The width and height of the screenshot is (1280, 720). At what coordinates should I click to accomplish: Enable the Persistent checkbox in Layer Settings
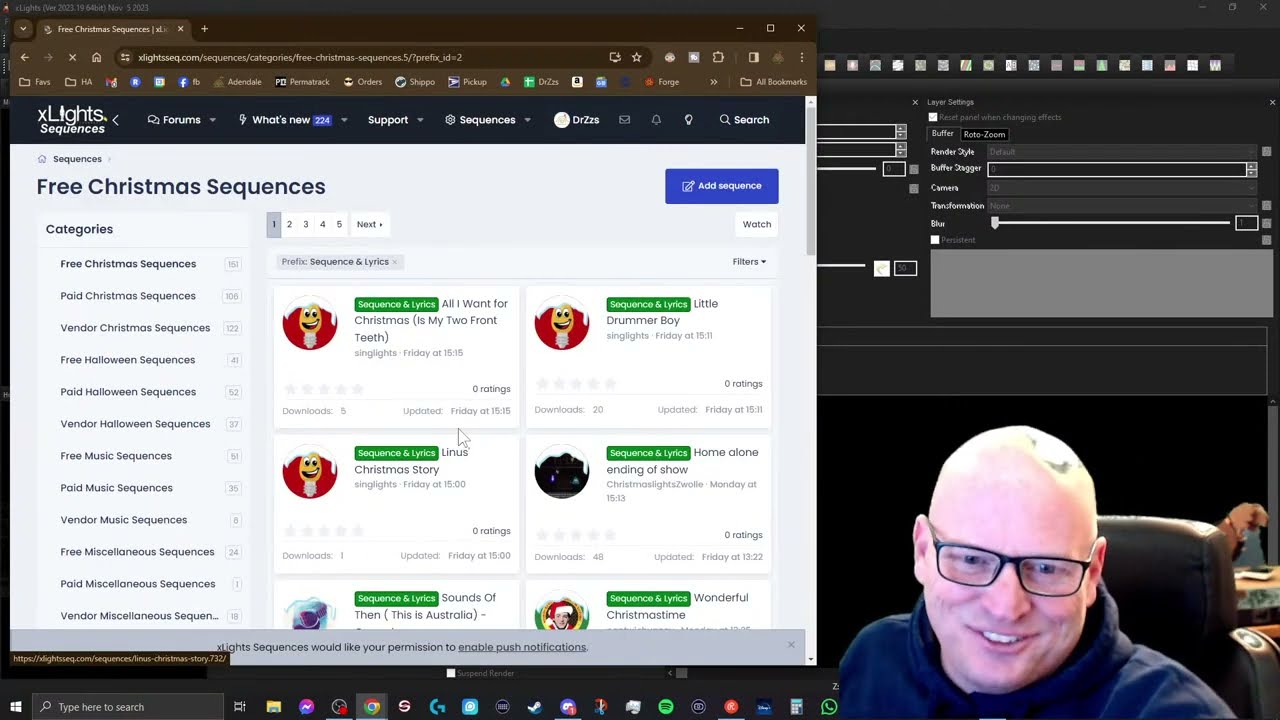935,240
